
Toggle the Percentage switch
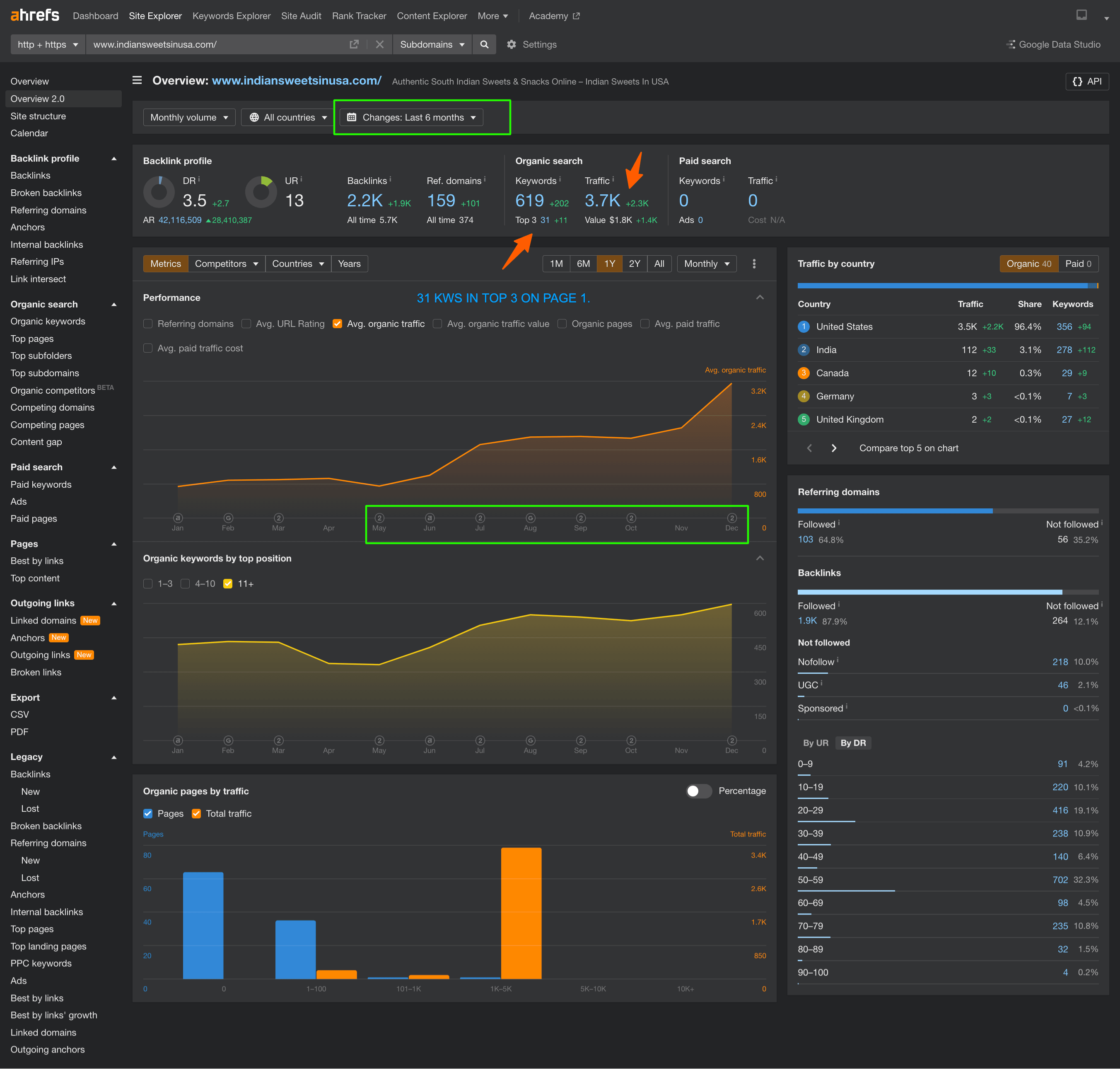click(x=698, y=791)
